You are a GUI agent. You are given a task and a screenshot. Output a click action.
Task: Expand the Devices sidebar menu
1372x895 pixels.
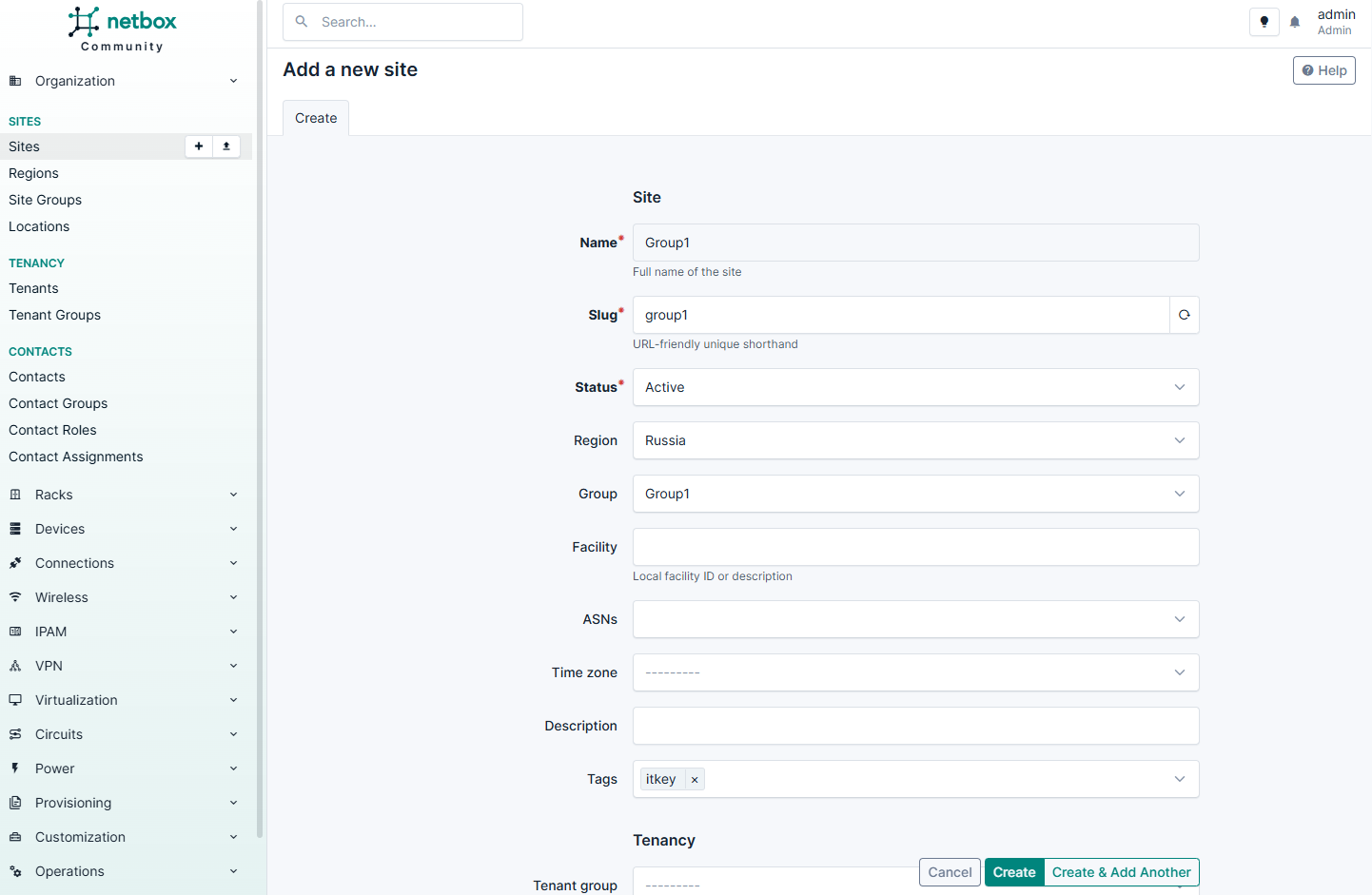click(x=122, y=529)
